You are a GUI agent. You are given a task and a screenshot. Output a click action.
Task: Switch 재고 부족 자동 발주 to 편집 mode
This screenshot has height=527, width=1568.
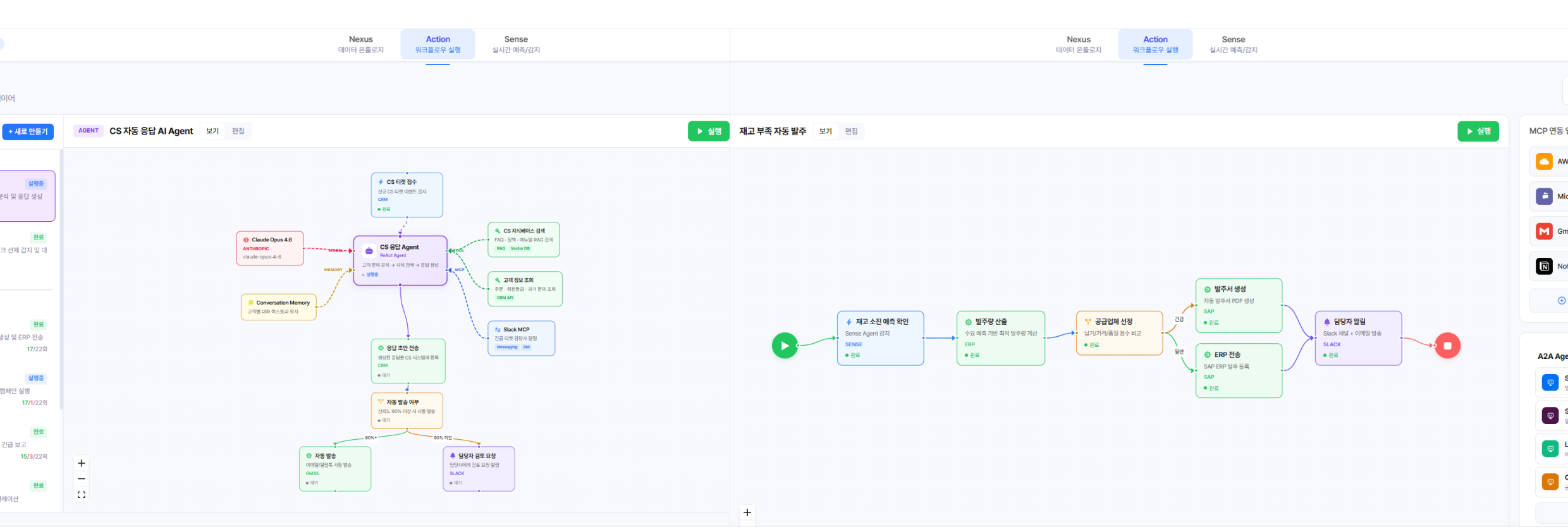point(852,131)
